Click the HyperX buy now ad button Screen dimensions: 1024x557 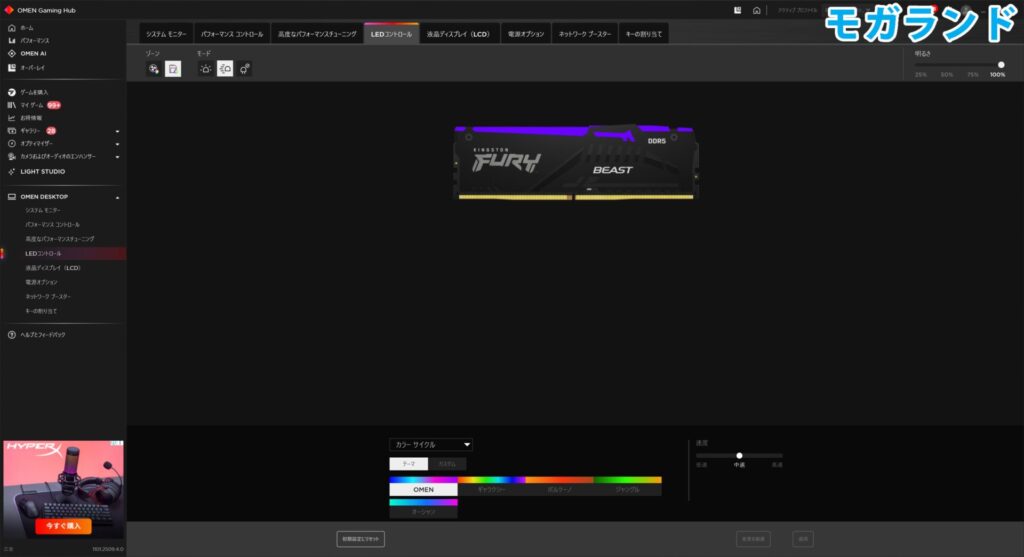[62, 526]
